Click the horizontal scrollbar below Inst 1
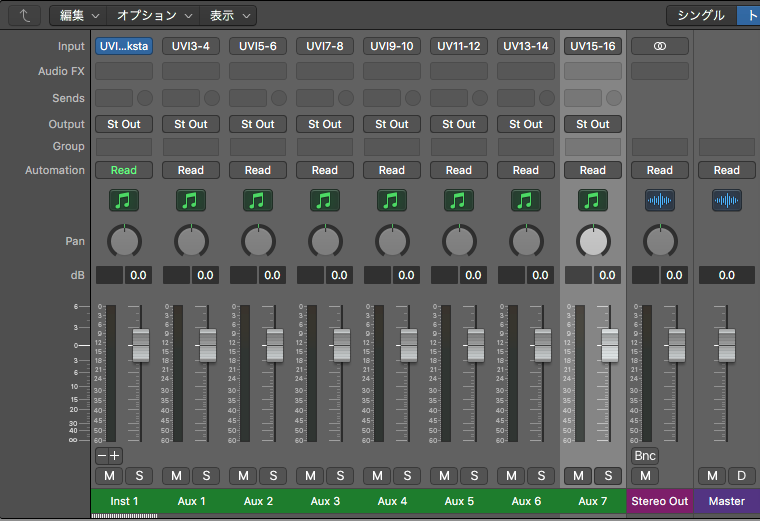 pyautogui.click(x=125, y=516)
